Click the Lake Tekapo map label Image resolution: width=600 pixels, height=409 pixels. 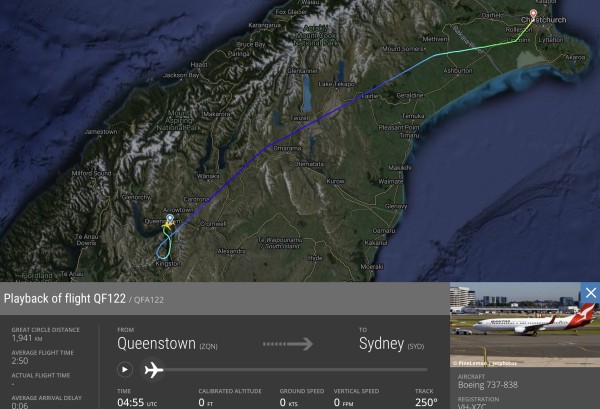(x=336, y=84)
